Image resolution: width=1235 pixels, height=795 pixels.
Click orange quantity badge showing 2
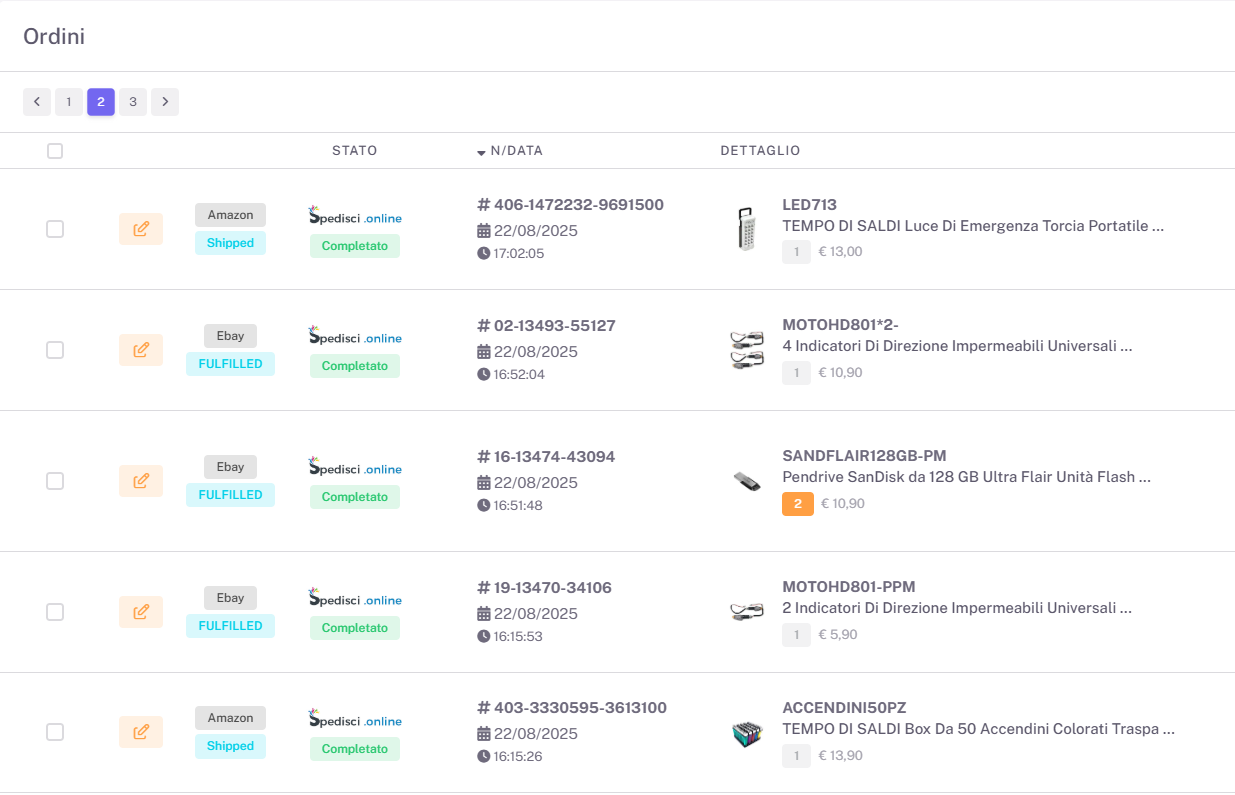(797, 504)
